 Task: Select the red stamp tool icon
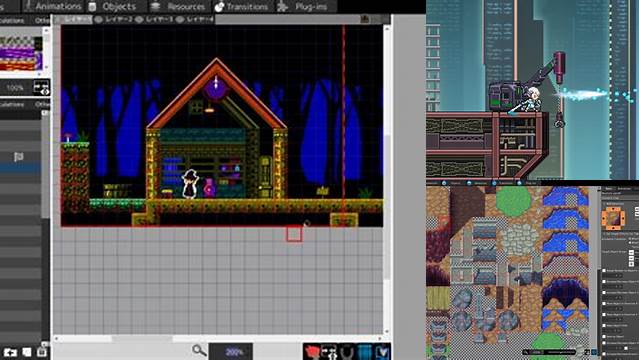[x=312, y=351]
